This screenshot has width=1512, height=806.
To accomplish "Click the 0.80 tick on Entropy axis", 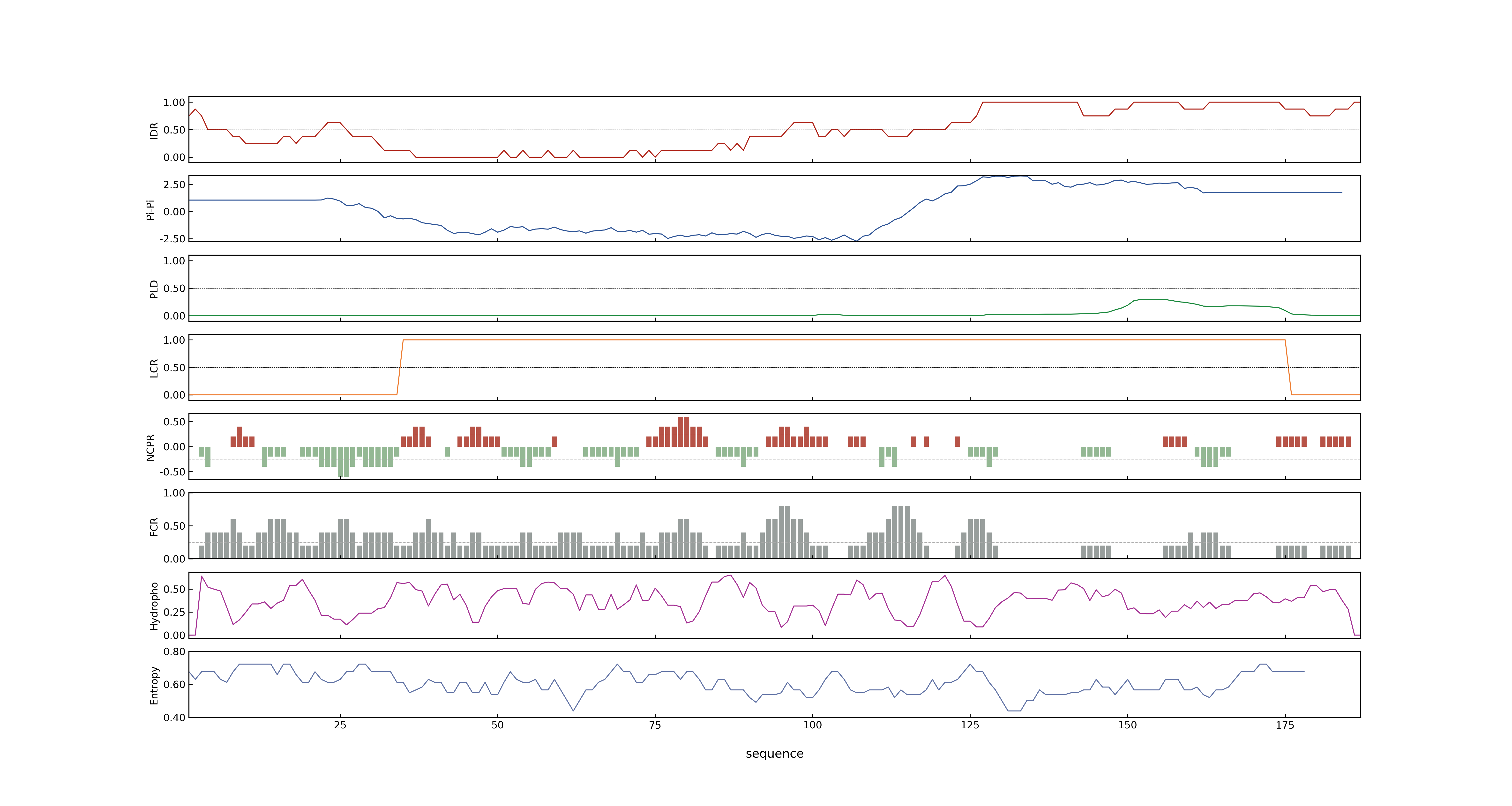I will coord(174,651).
